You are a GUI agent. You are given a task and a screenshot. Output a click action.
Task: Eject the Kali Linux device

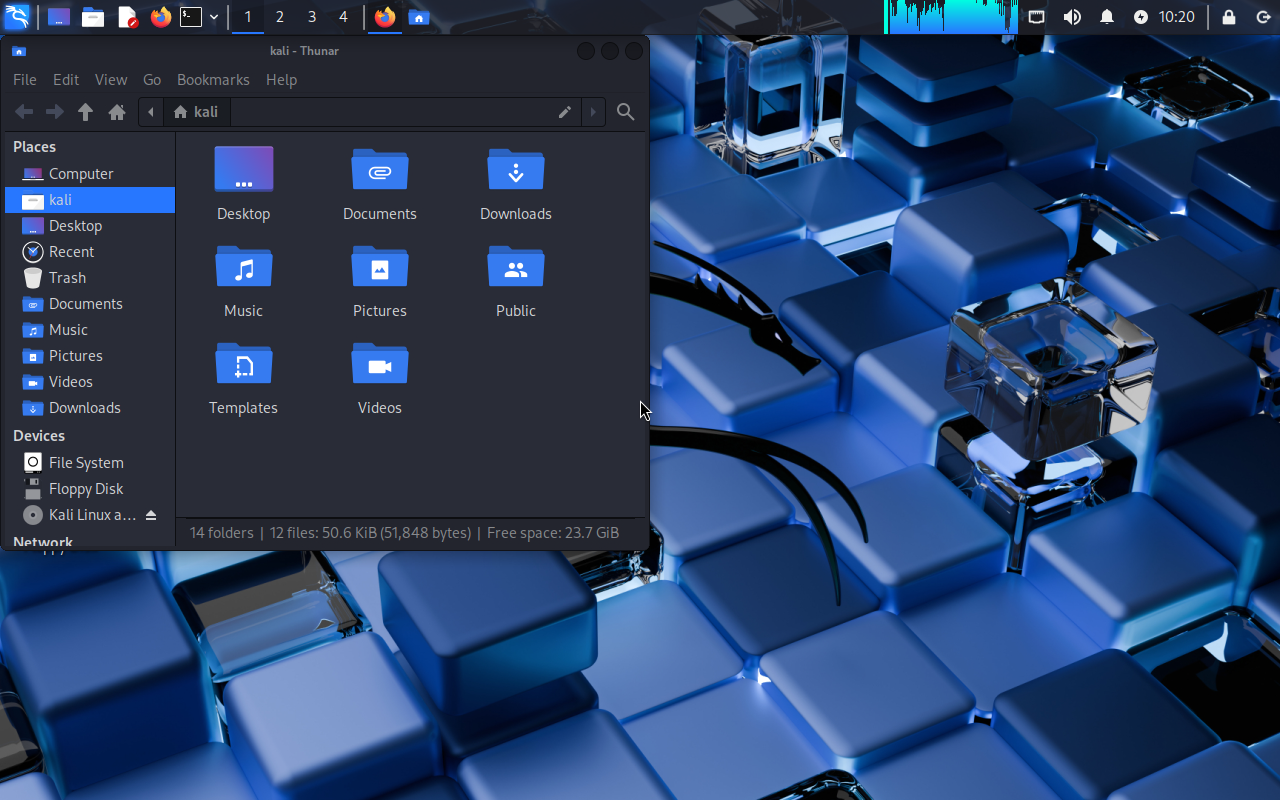[x=151, y=515]
